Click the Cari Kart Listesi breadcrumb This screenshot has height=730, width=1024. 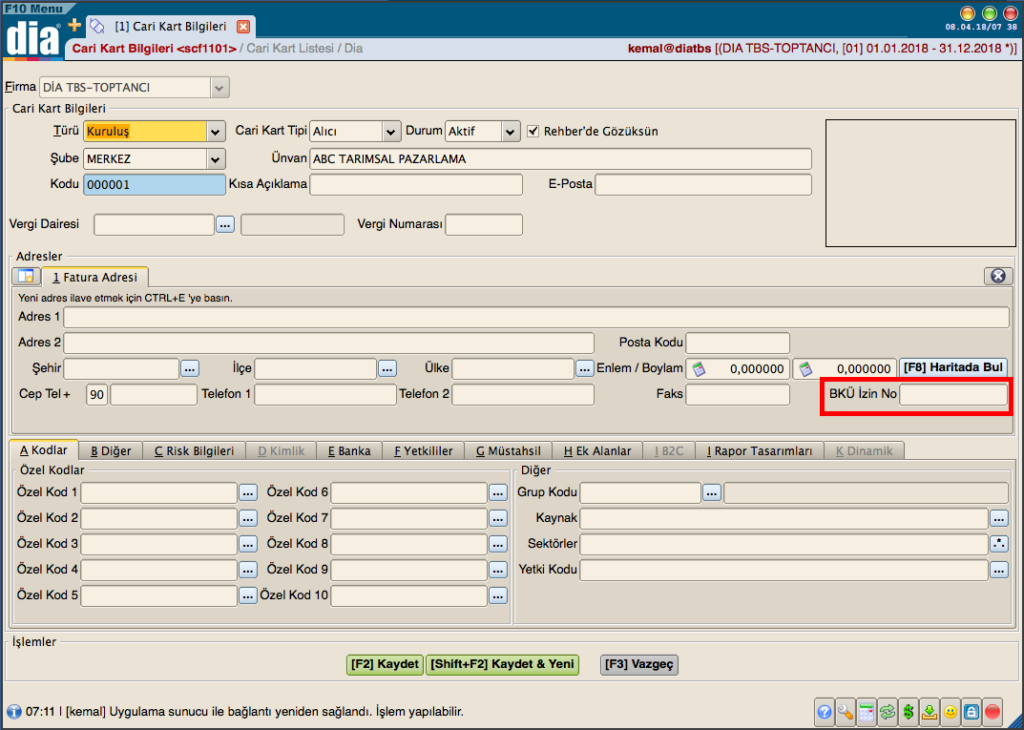(x=290, y=48)
